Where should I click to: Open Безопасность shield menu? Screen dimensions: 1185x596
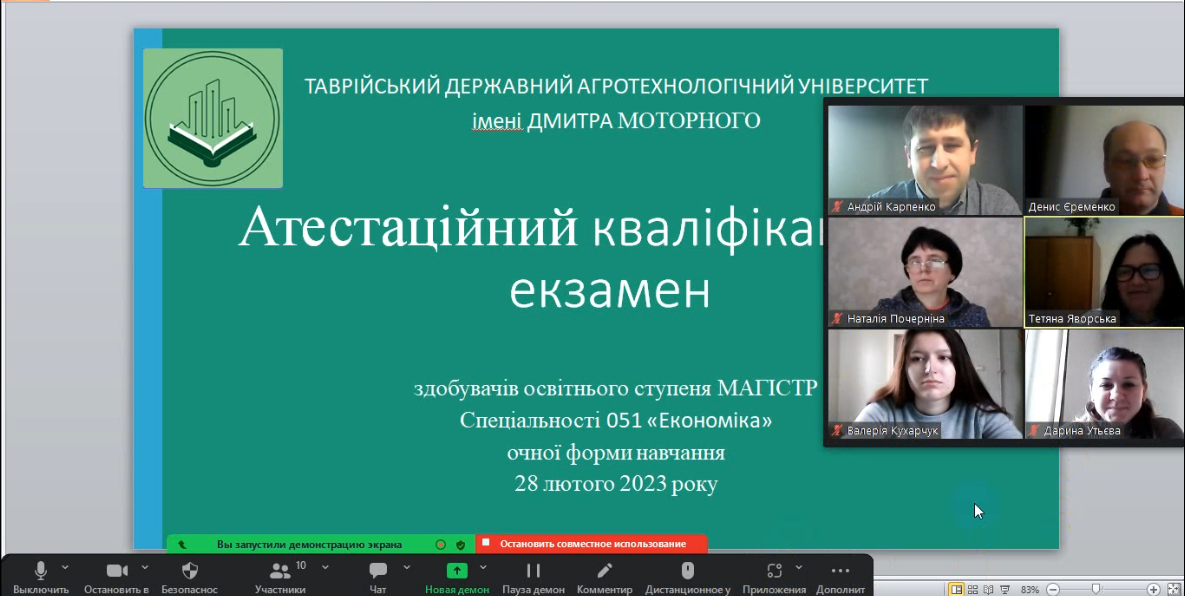click(190, 577)
